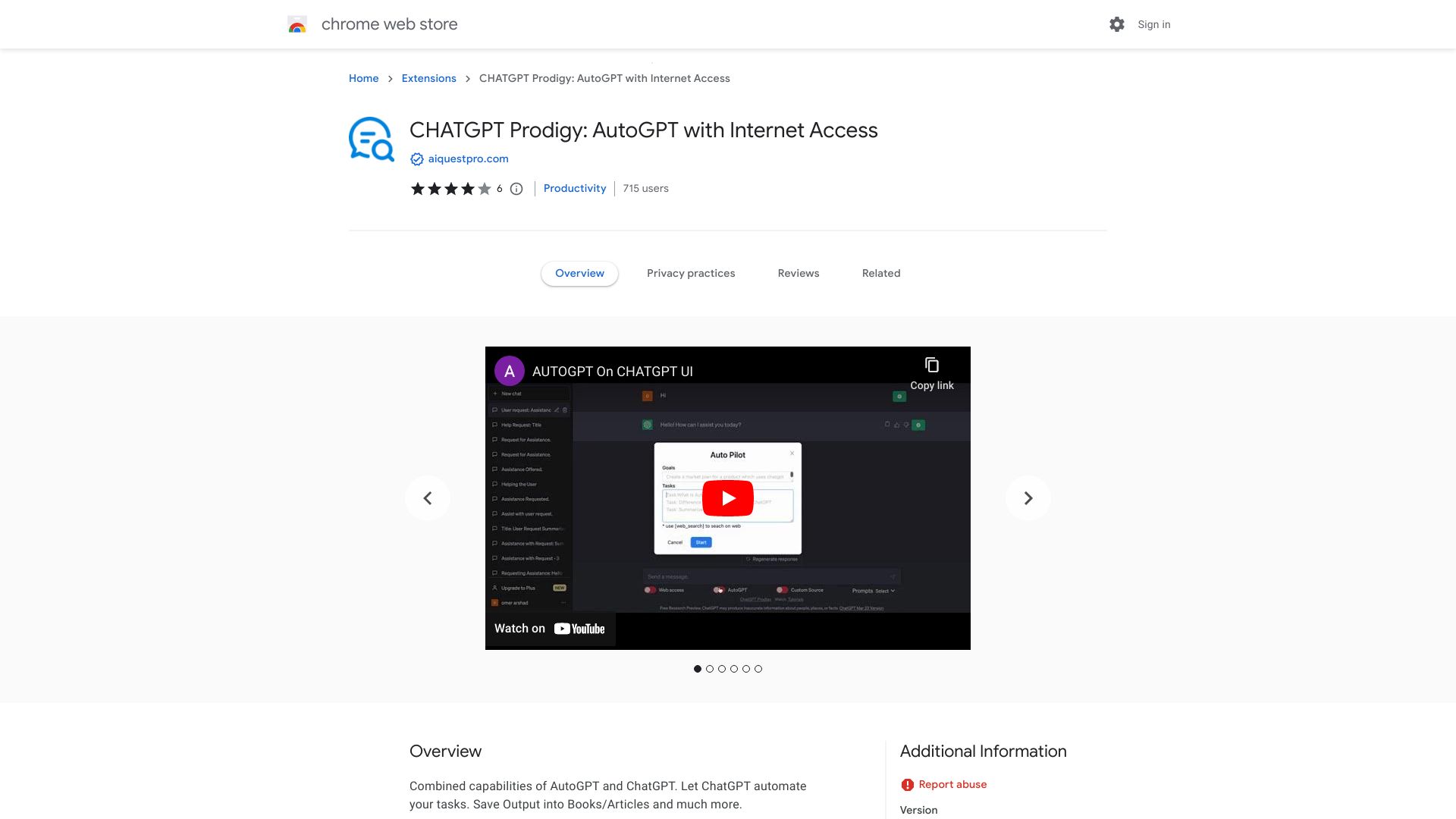
Task: Click the Overview tab
Action: [x=580, y=273]
